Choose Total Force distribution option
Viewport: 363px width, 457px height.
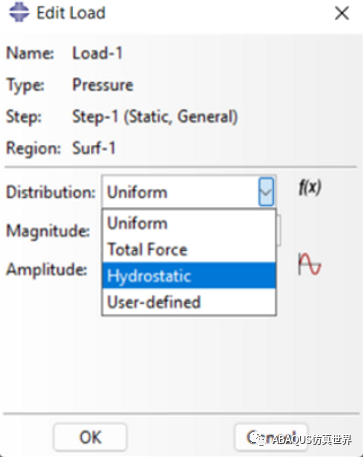click(189, 249)
